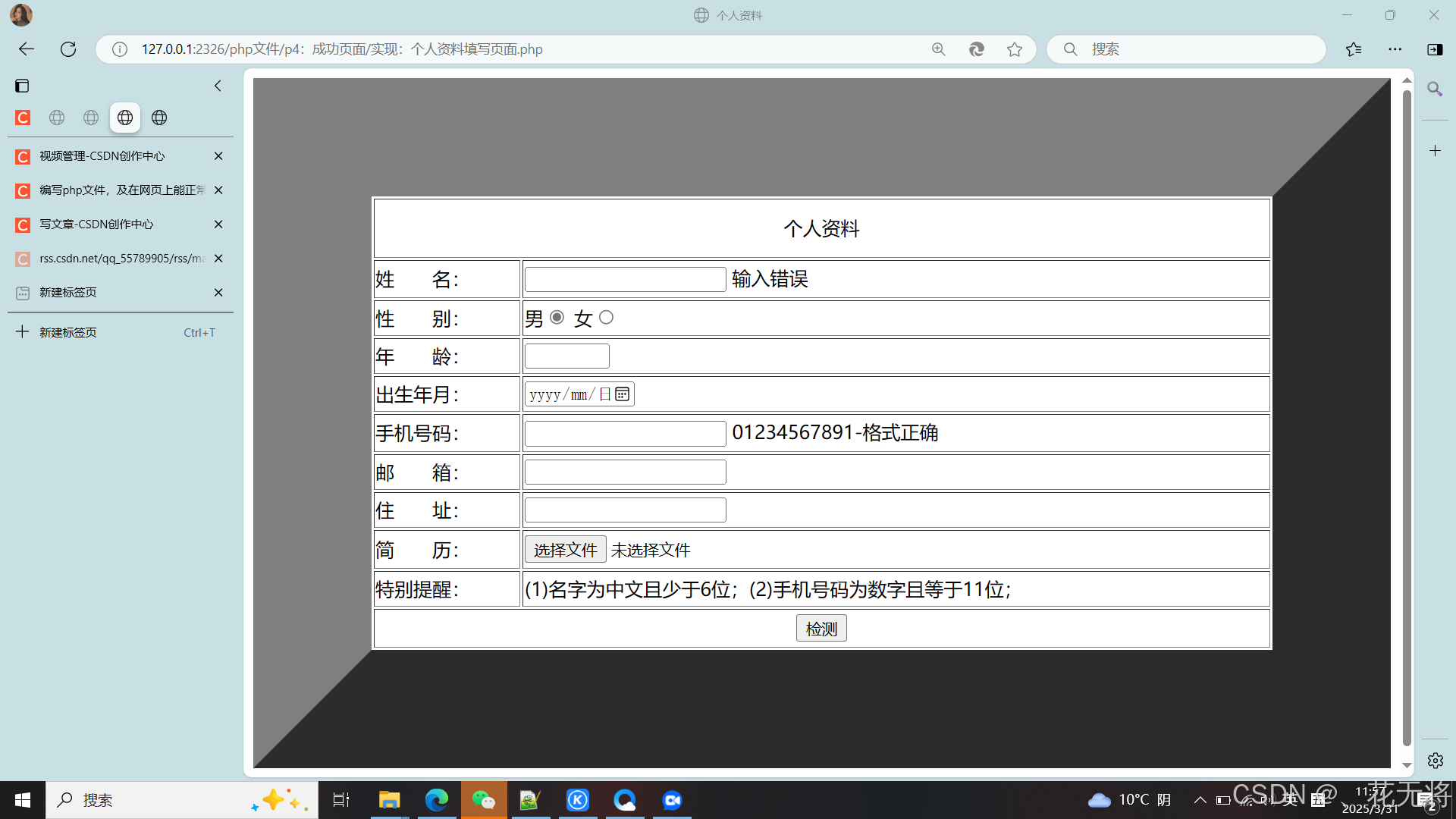Open the 出生年月 date picker calendar
1456x819 pixels.
[x=622, y=394]
